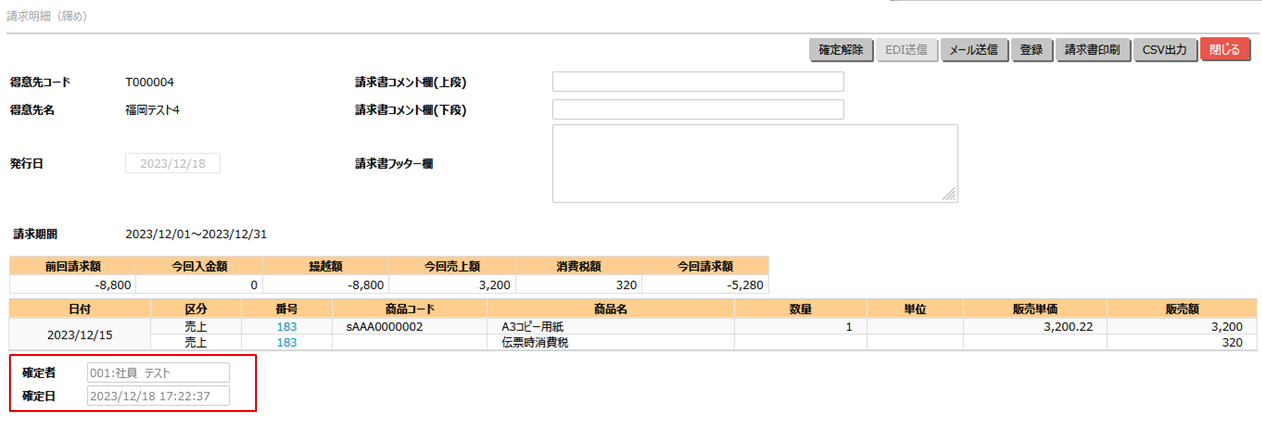Image resolution: width=1262 pixels, height=424 pixels.
Task: Click the 販売額 column header
Action: pyautogui.click(x=1181, y=309)
